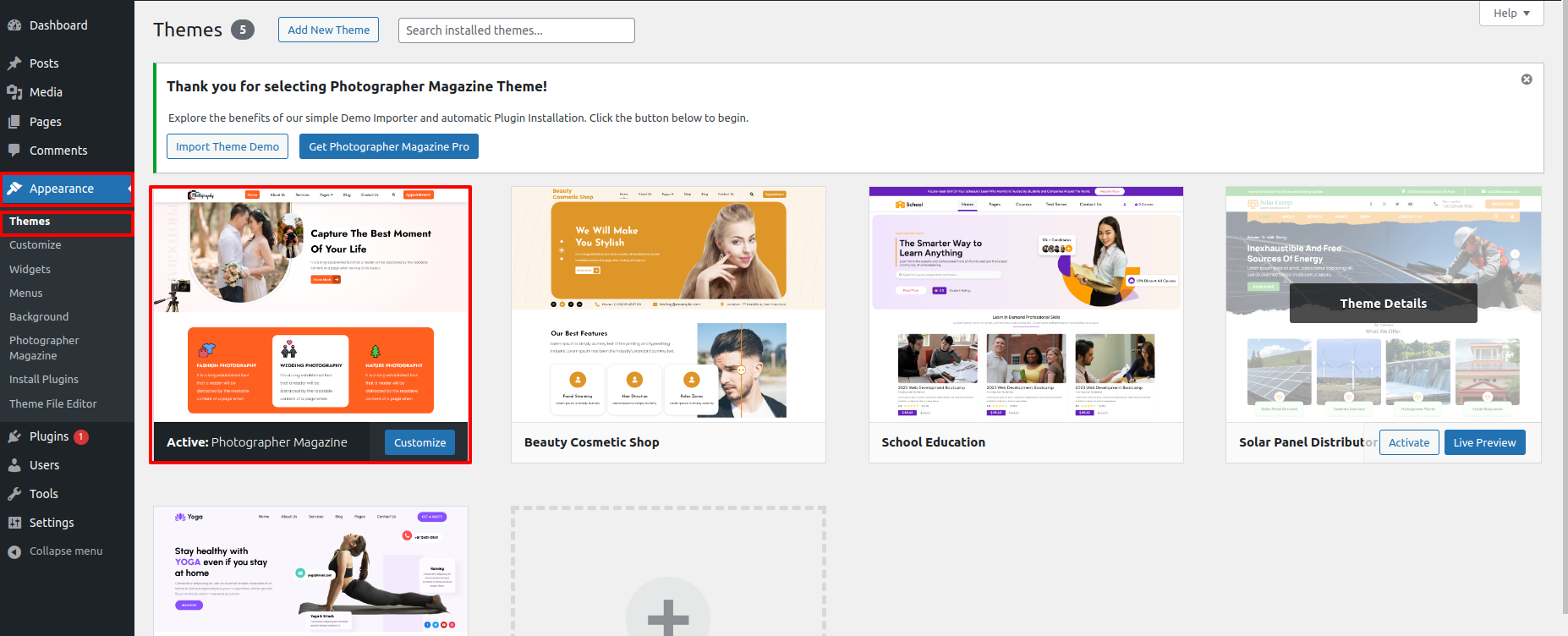The height and width of the screenshot is (636, 1568).
Task: Click the Settings sliders icon
Action: (x=14, y=523)
